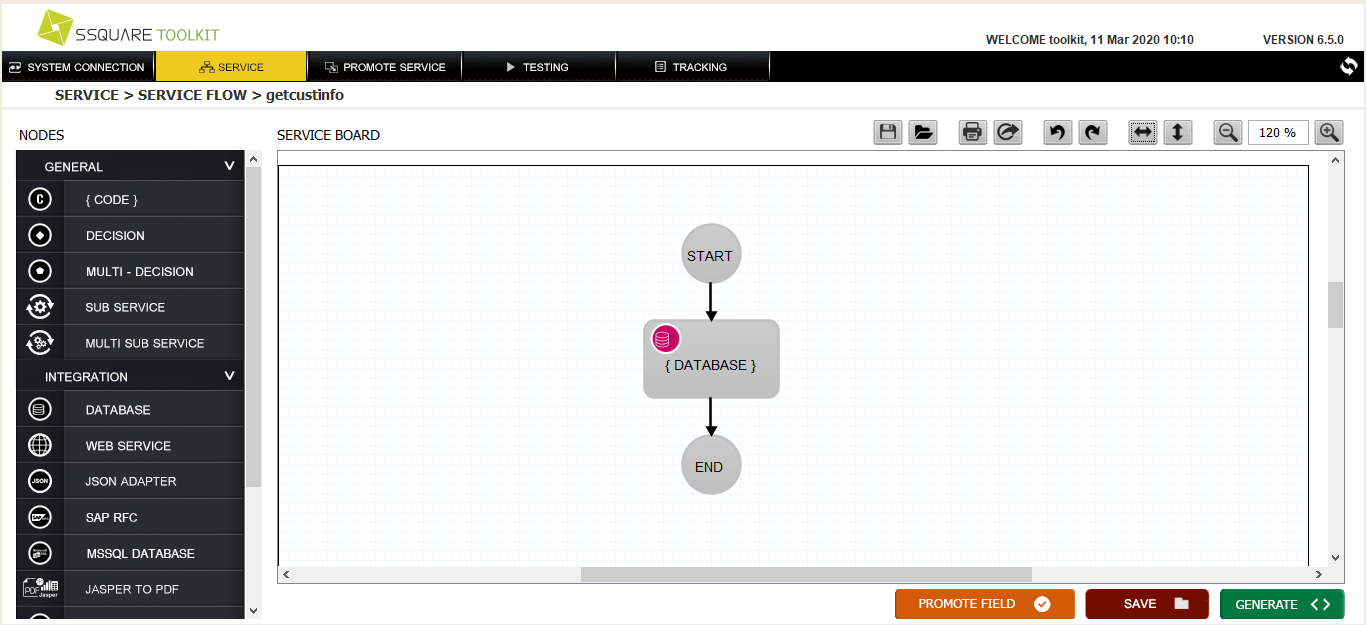This screenshot has width=1366, height=625.
Task: Select the END node on the board
Action: (710, 465)
